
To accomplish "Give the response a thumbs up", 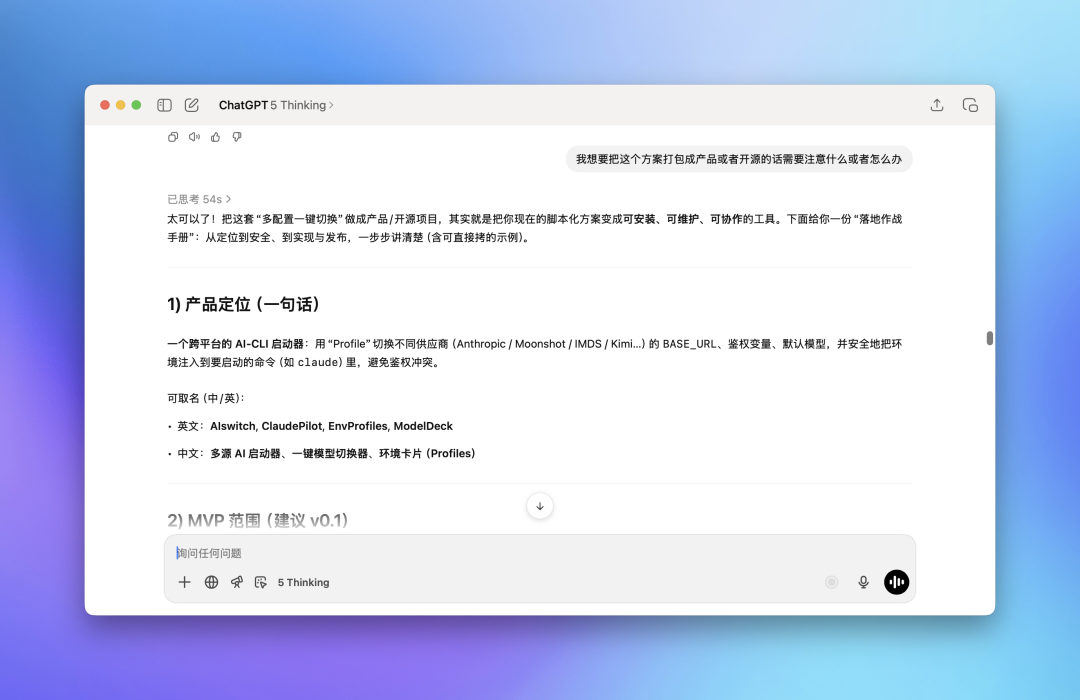I will 216,137.
